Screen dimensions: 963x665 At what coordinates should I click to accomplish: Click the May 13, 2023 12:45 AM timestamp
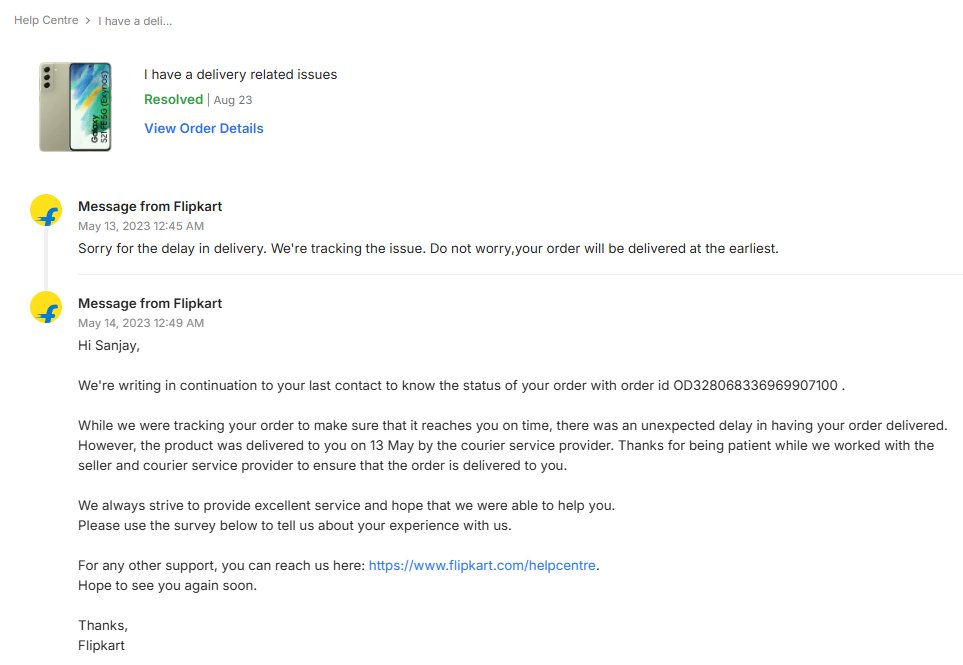click(x=141, y=226)
